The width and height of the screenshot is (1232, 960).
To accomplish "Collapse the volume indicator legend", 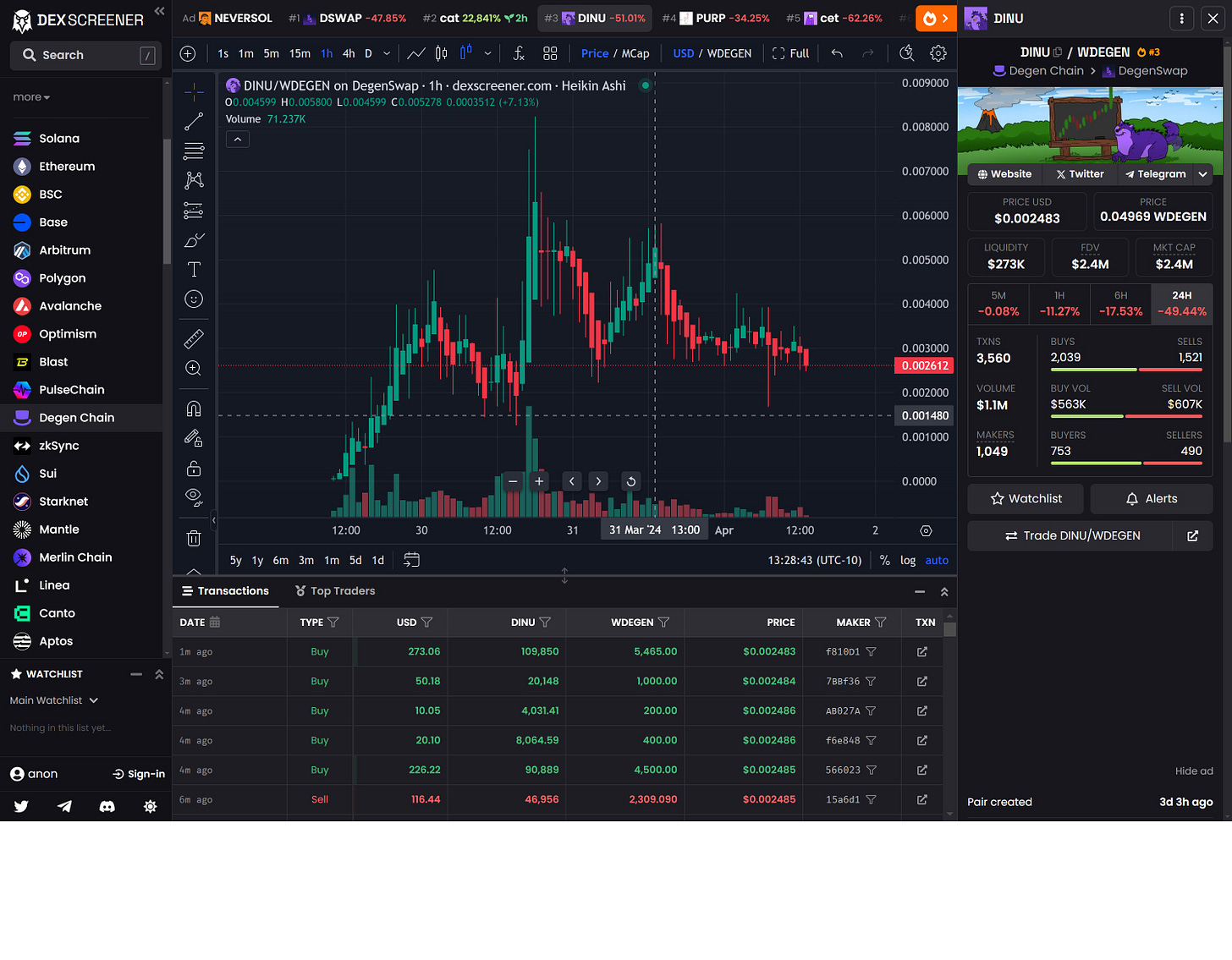I will pyautogui.click(x=238, y=140).
